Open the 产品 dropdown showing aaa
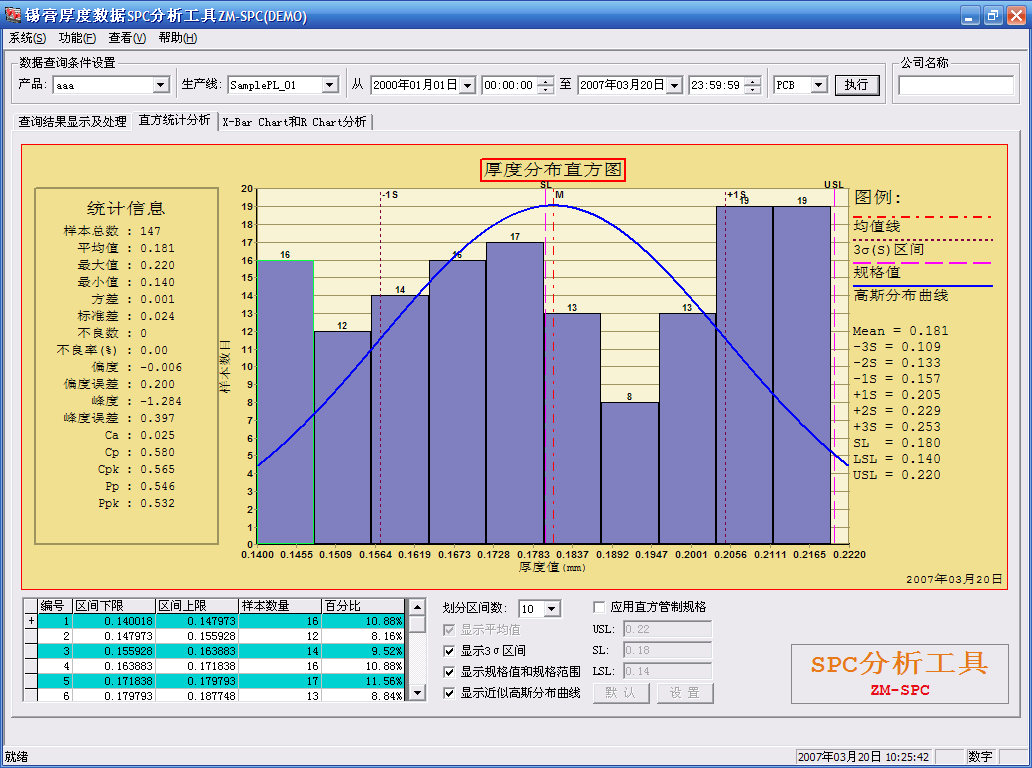This screenshot has height=768, width=1032. coord(161,86)
